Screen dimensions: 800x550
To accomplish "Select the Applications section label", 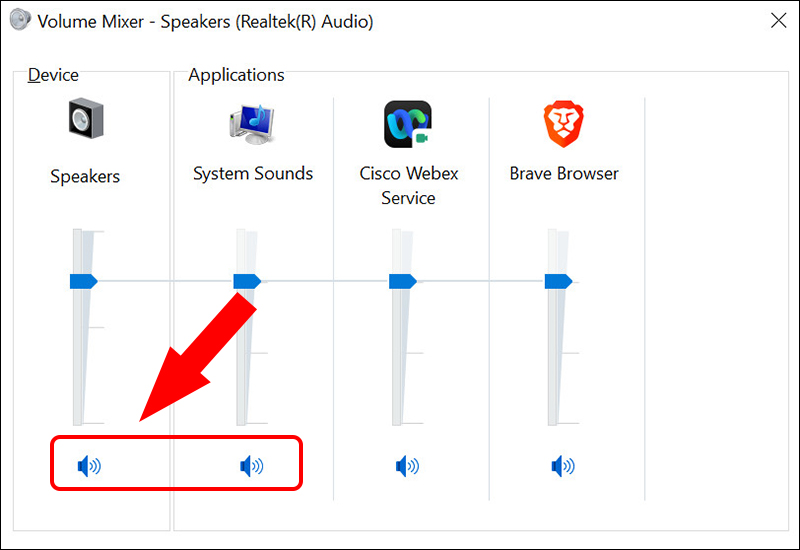I will click(x=236, y=75).
